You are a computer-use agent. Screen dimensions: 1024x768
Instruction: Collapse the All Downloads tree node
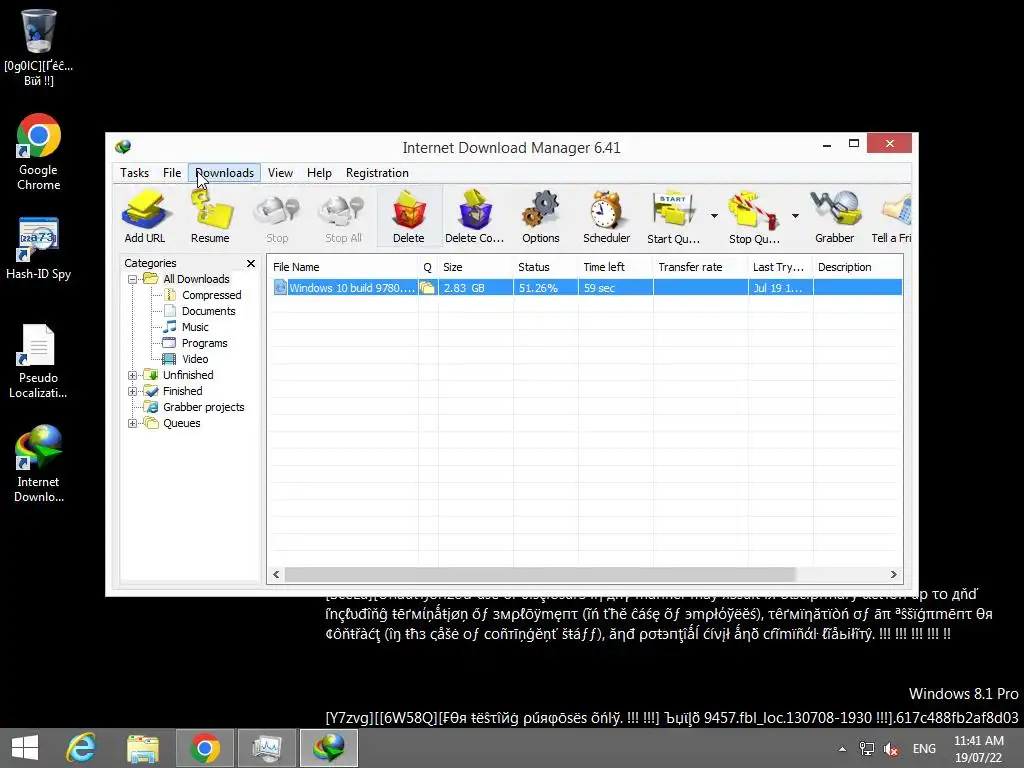tap(133, 279)
